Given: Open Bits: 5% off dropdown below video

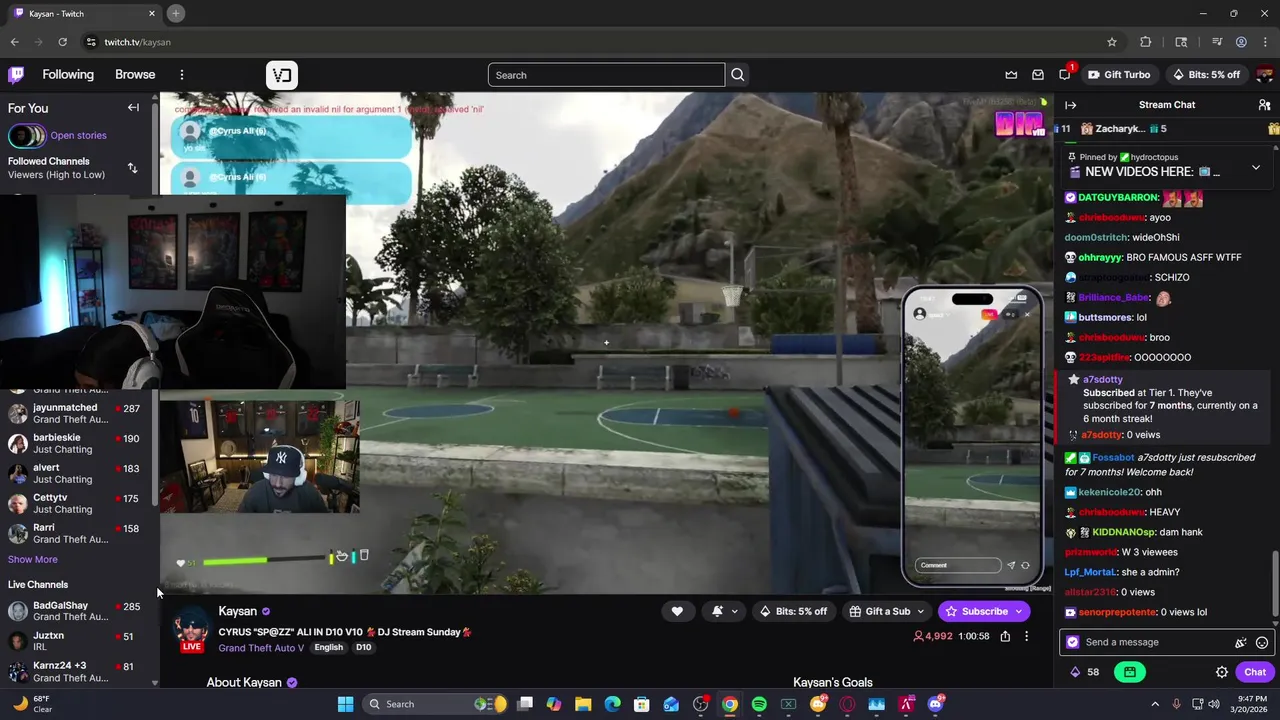Looking at the screenshot, I should [793, 611].
